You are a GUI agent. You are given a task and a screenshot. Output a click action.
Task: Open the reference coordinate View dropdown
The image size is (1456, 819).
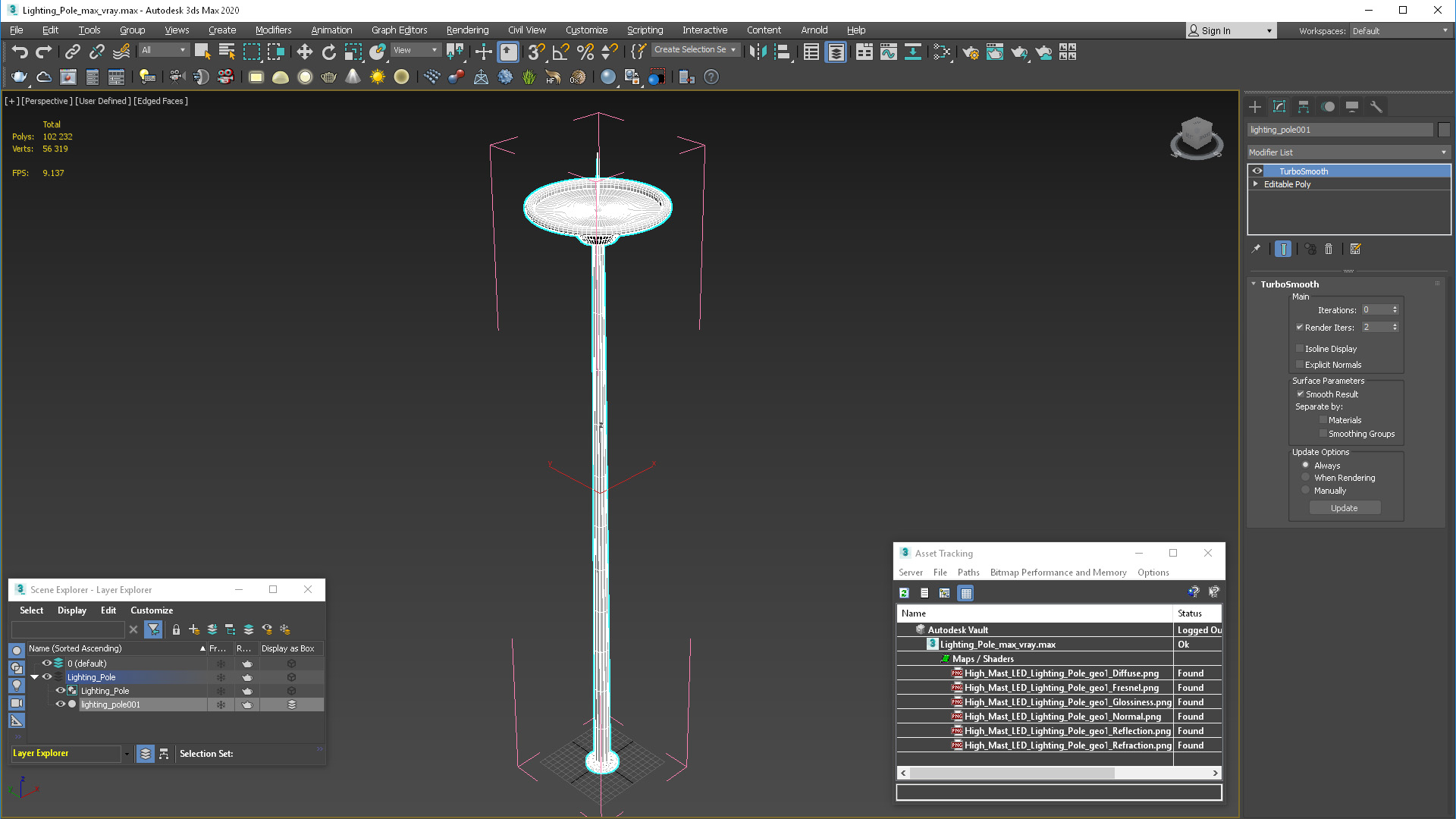coord(415,50)
